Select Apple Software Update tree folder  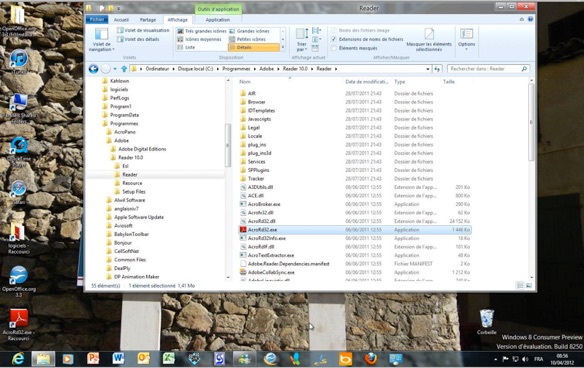(135, 217)
